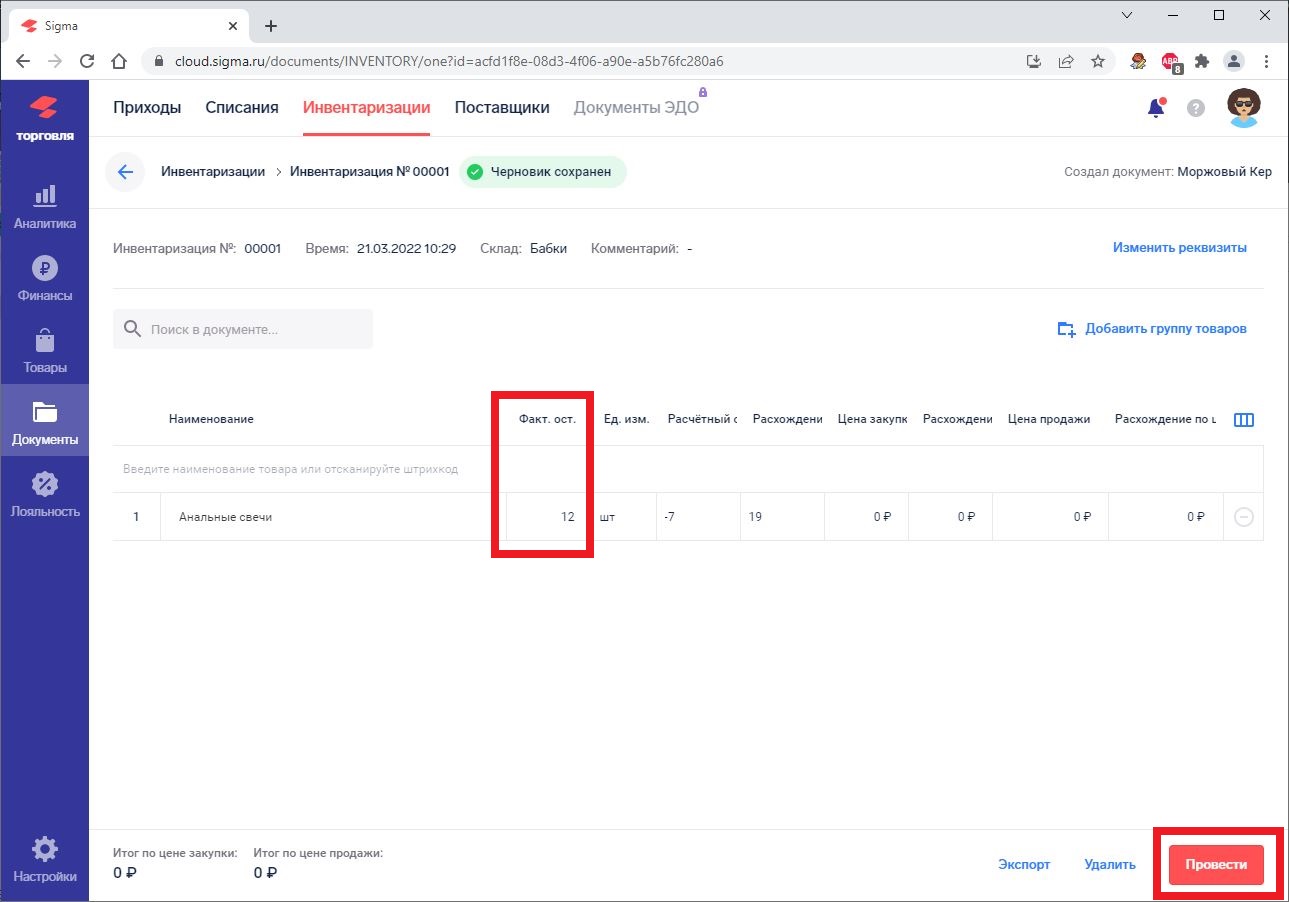This screenshot has width=1289, height=902.
Task: Open the Finances ruble icon
Action: coord(44,268)
